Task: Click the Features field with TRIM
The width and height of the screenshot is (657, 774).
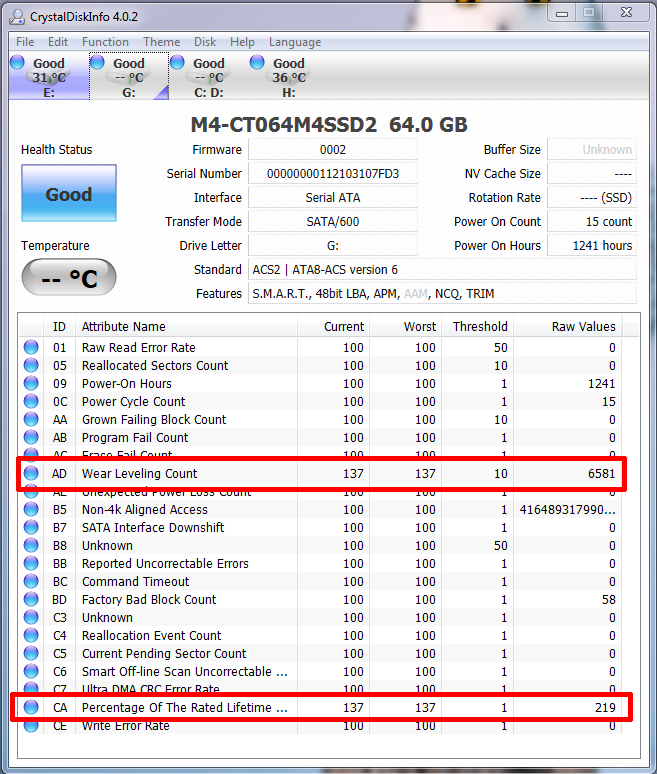Action: [442, 294]
